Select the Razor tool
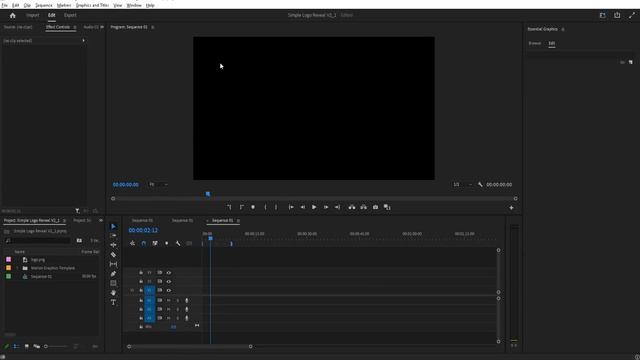Viewport: 640px width, 360px height. pyautogui.click(x=113, y=255)
